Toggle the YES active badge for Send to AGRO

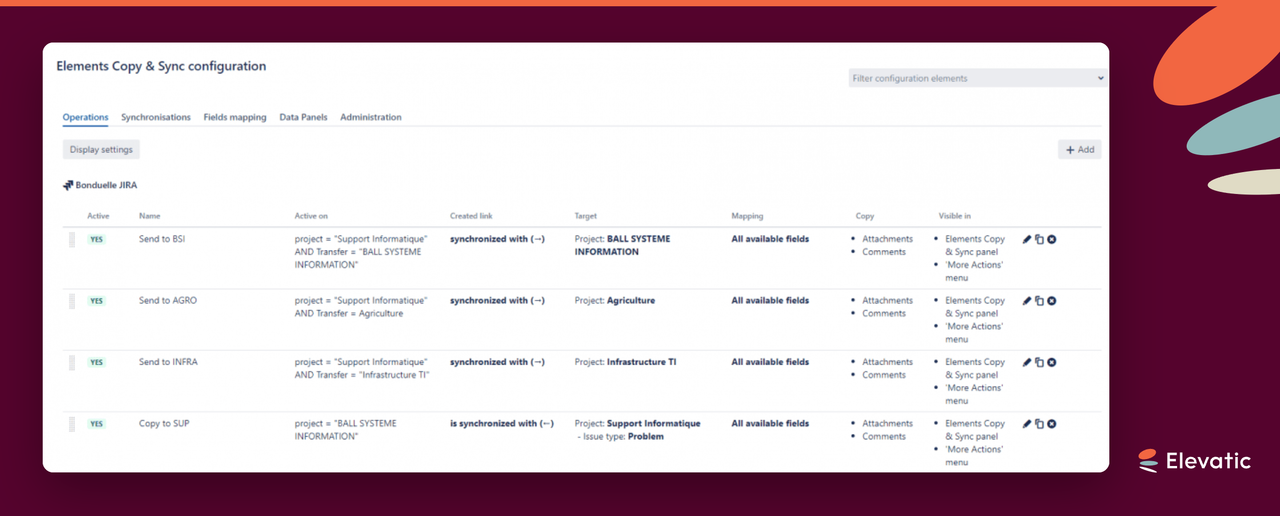coord(96,301)
